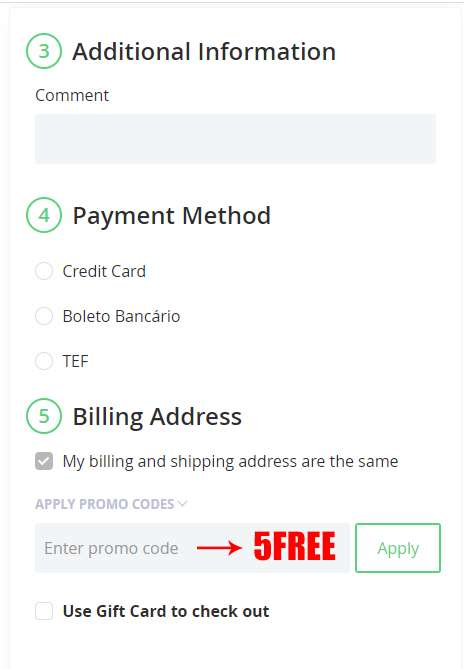Click the Payment Method heading

(171, 215)
